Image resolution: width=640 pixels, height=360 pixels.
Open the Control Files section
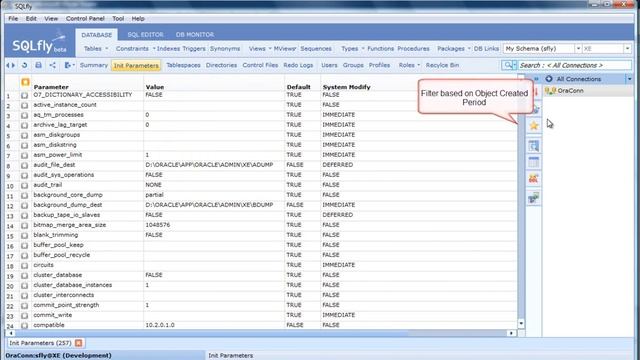260,65
